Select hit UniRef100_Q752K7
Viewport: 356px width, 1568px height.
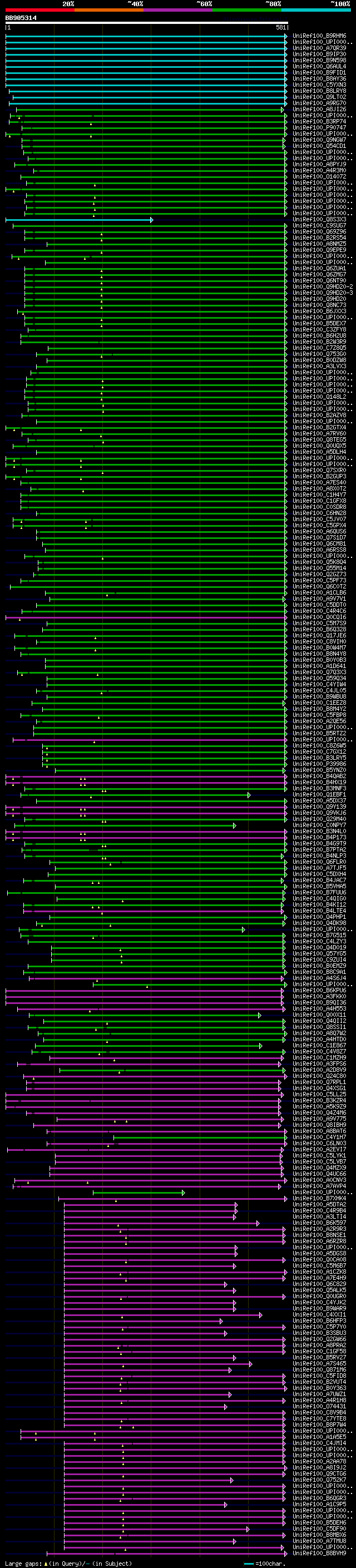tap(319, 1480)
